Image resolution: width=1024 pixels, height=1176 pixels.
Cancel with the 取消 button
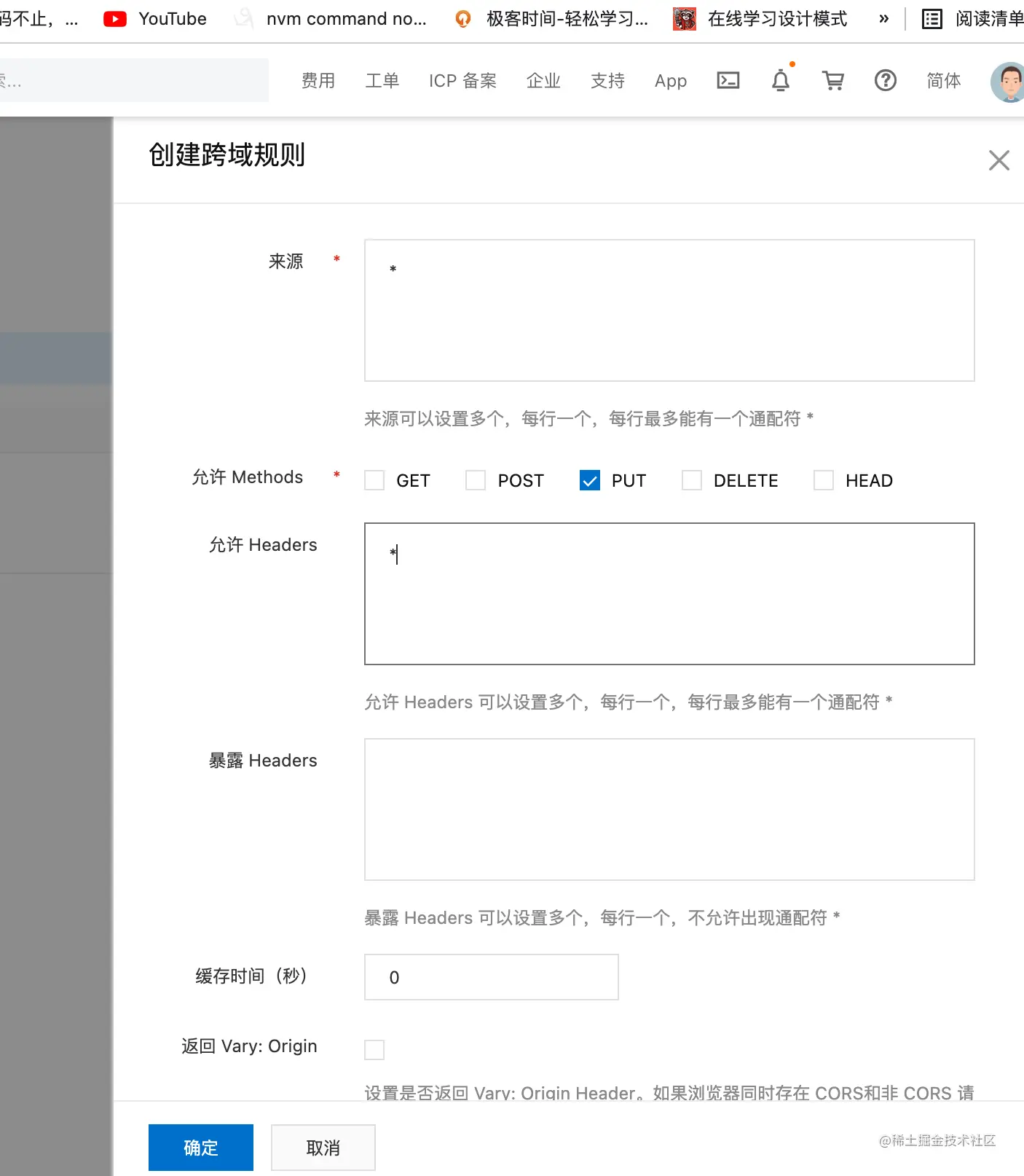coord(323,1148)
